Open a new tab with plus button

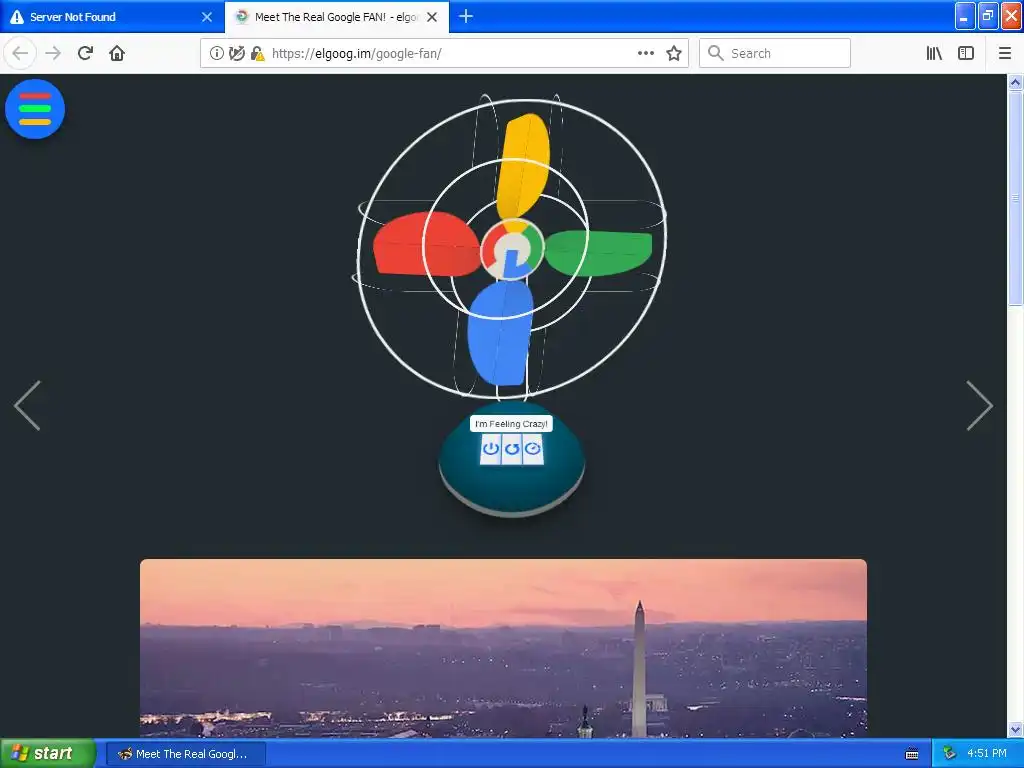click(466, 16)
